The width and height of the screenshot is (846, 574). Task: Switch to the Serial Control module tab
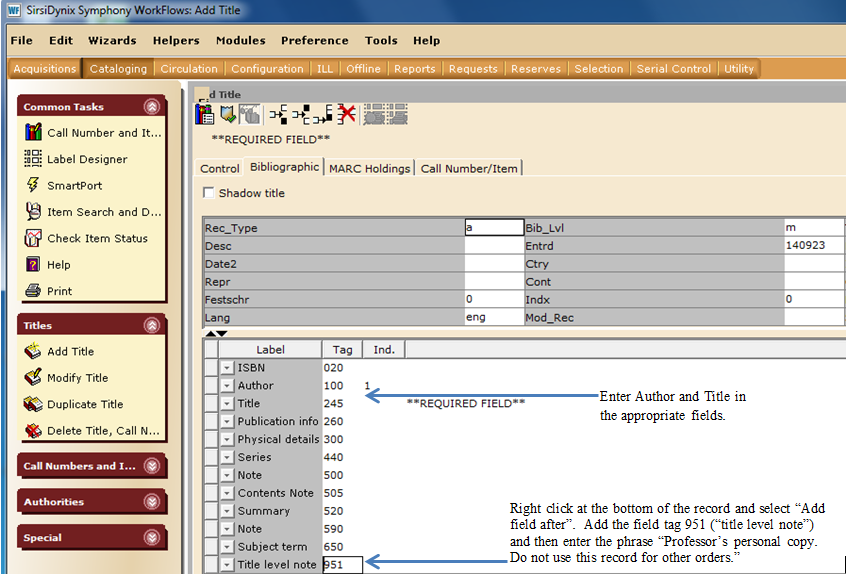(x=673, y=69)
